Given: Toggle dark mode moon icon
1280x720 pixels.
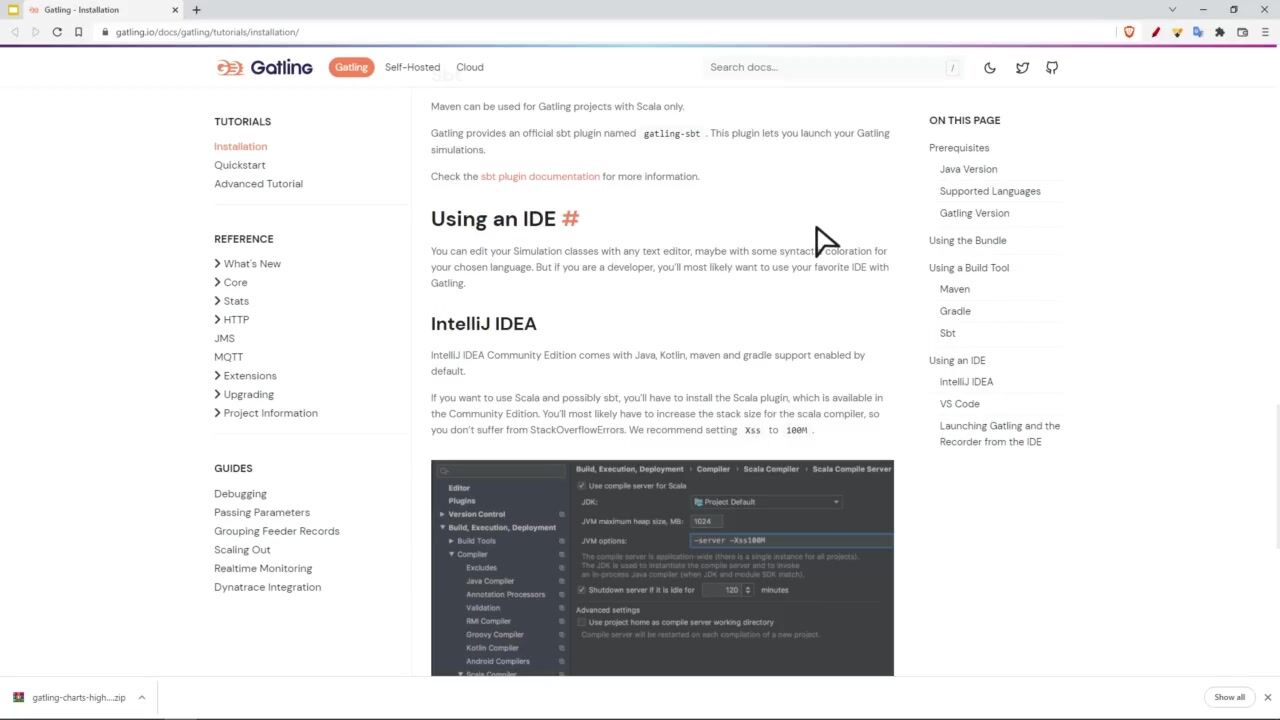Looking at the screenshot, I should pos(990,68).
